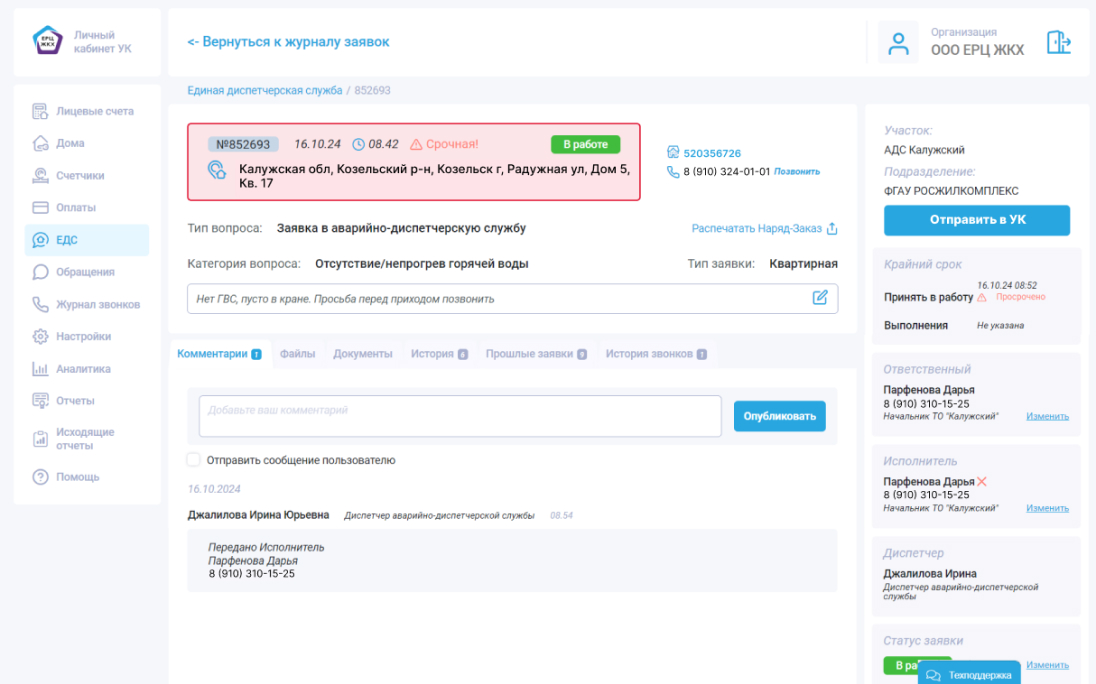Click the Отправить в УК button
The width and height of the screenshot is (1096, 684).
point(976,220)
